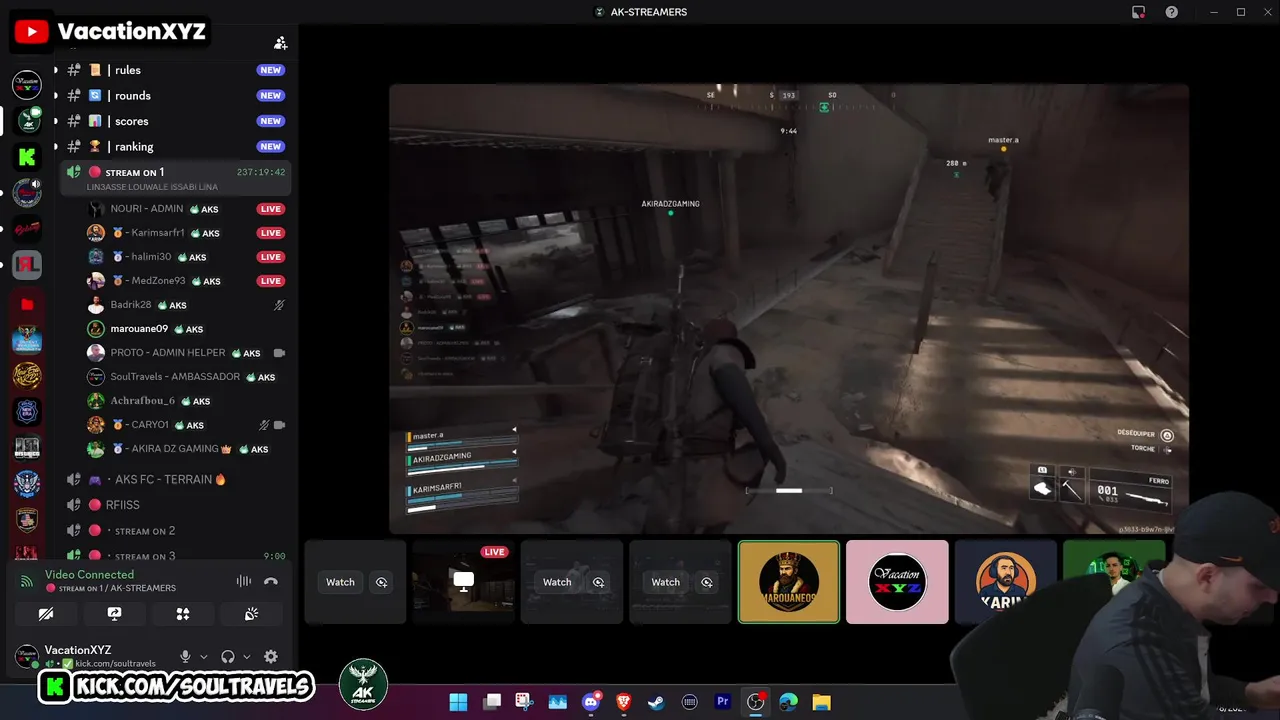Select user marouane09 in voice list
The image size is (1280, 720).
187,329
